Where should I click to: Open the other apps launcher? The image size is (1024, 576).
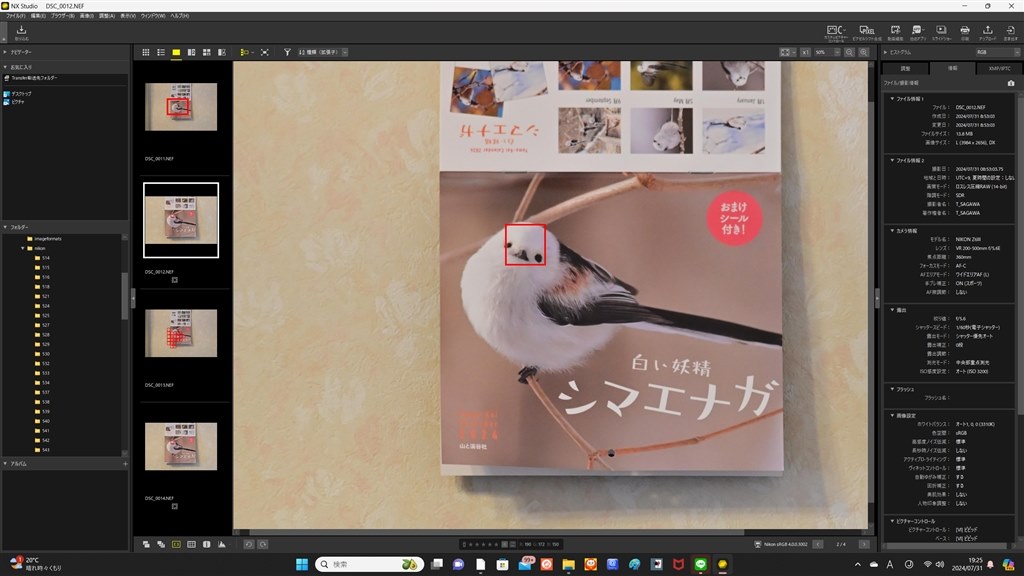coord(918,32)
